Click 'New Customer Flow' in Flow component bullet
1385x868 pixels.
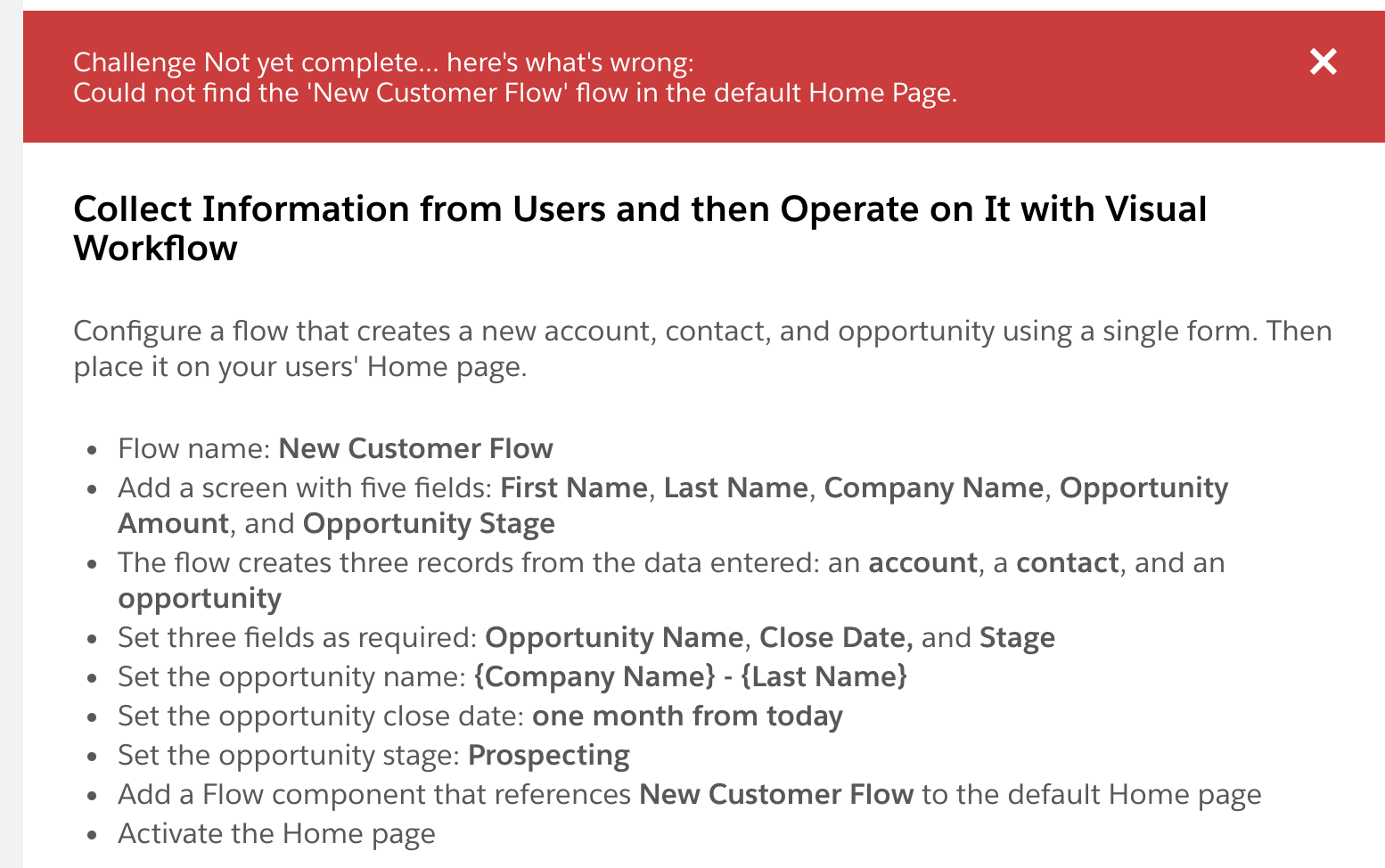tap(776, 794)
